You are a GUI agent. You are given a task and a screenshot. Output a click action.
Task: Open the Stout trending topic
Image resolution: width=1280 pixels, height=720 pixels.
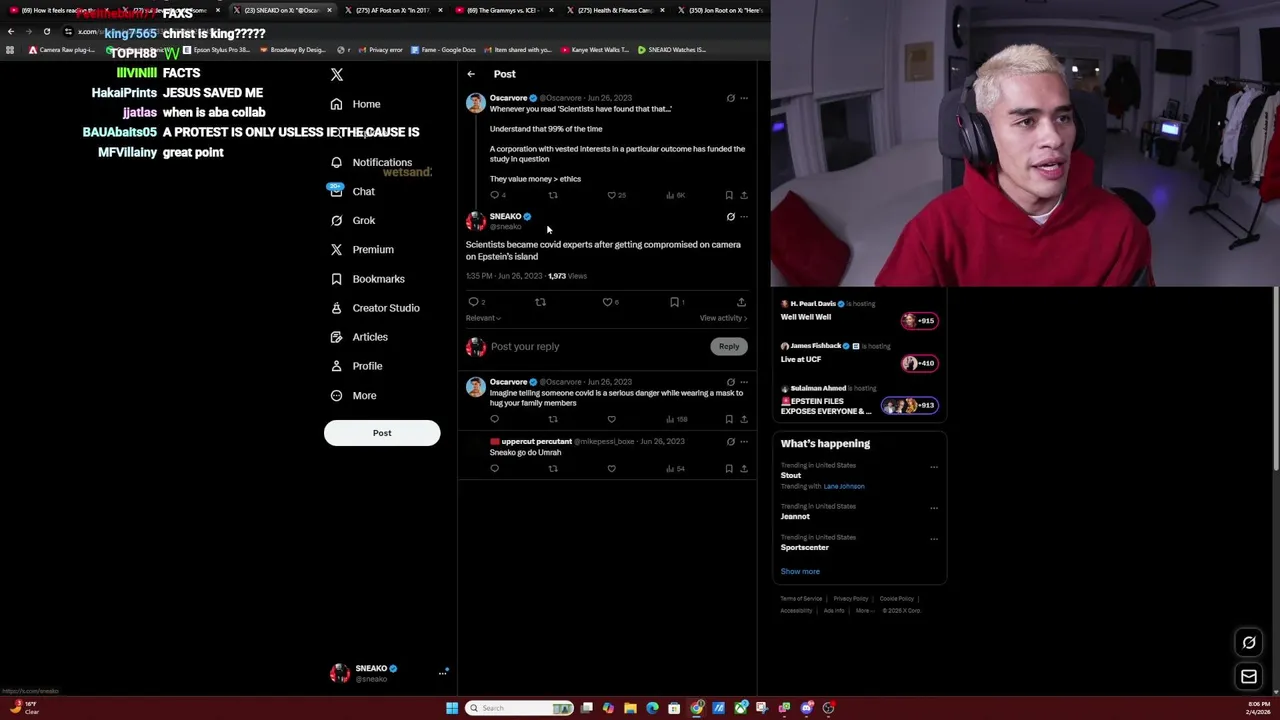(x=791, y=475)
